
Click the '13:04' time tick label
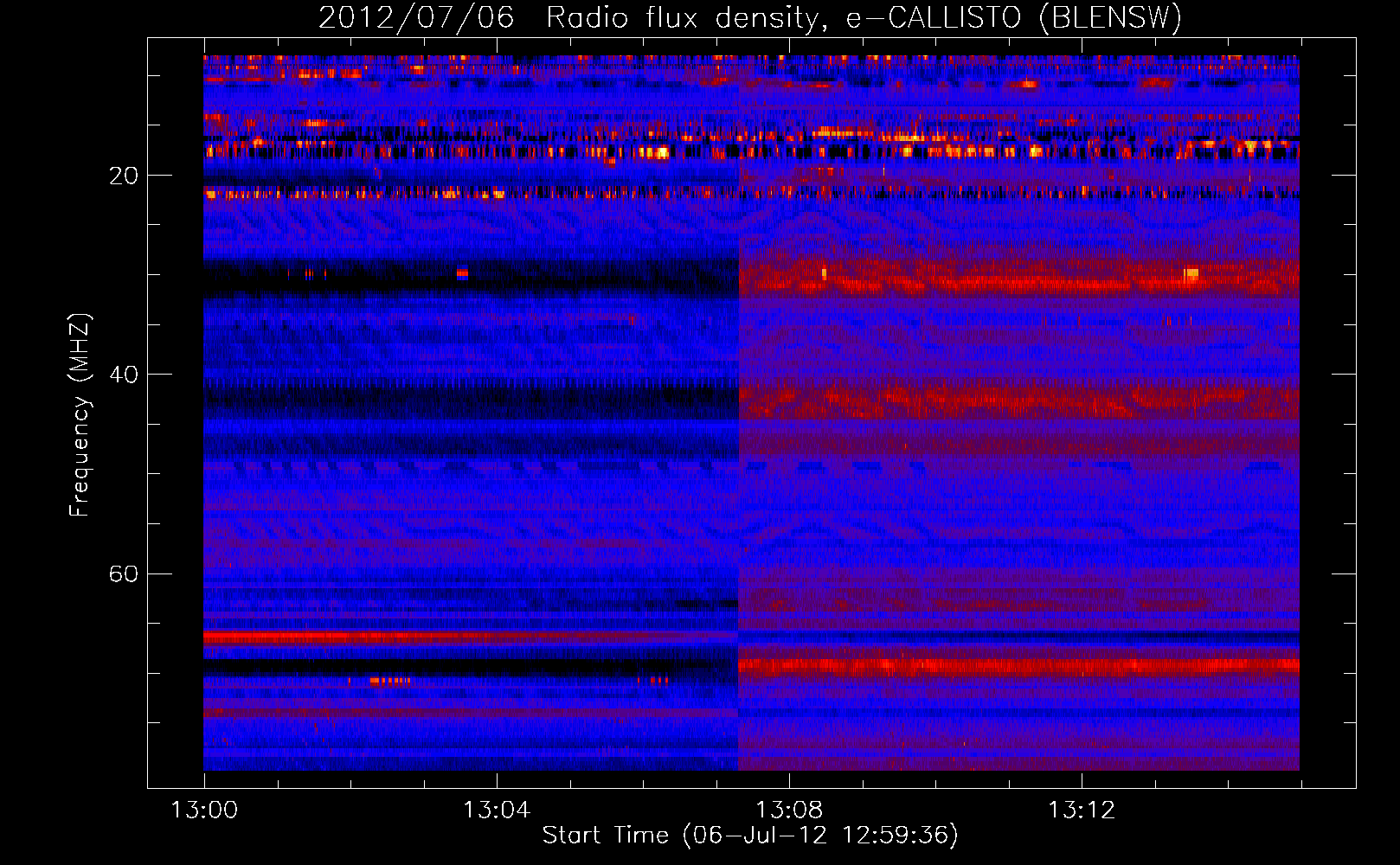(497, 811)
